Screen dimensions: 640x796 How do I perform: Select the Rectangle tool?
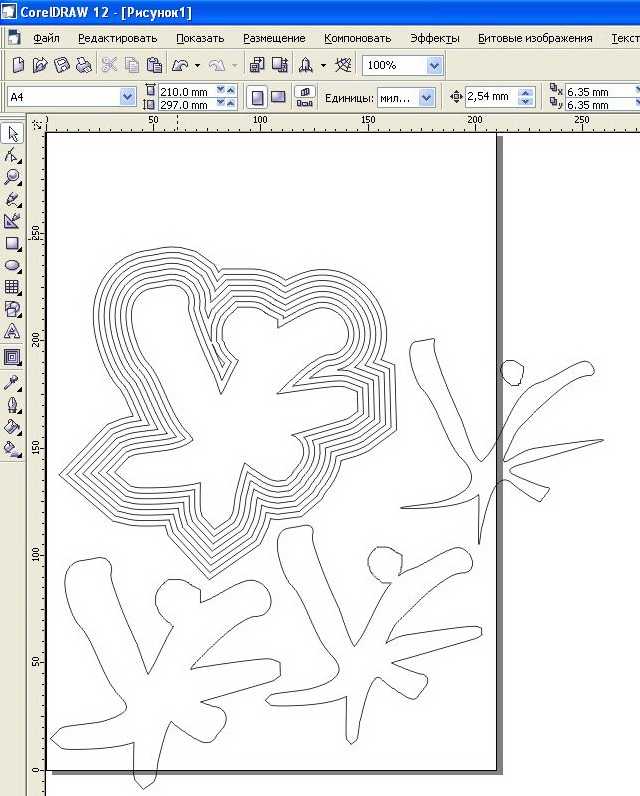click(12, 243)
